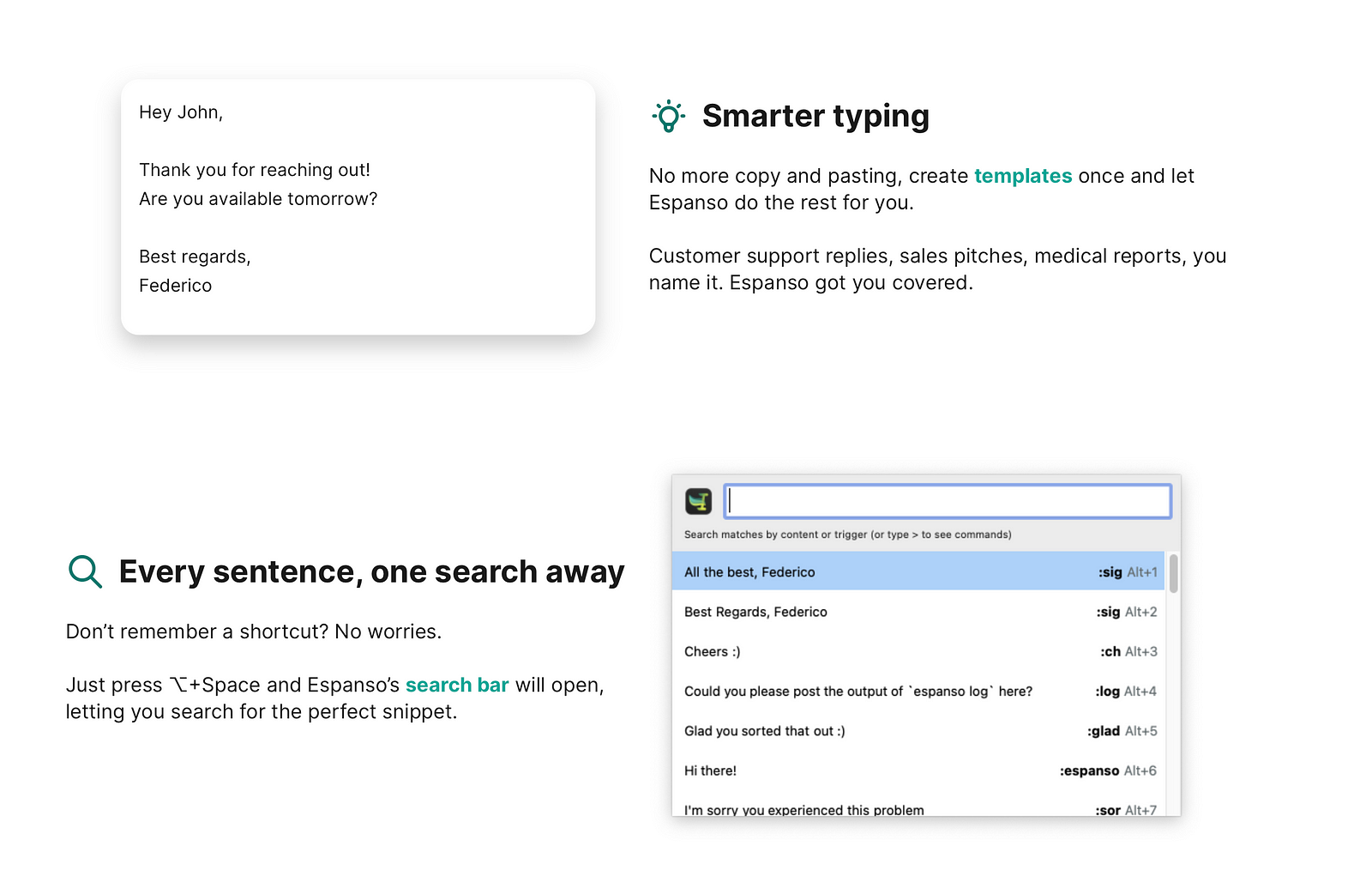Focus the Espanso search input field
This screenshot has width=1372, height=870.
click(x=947, y=501)
